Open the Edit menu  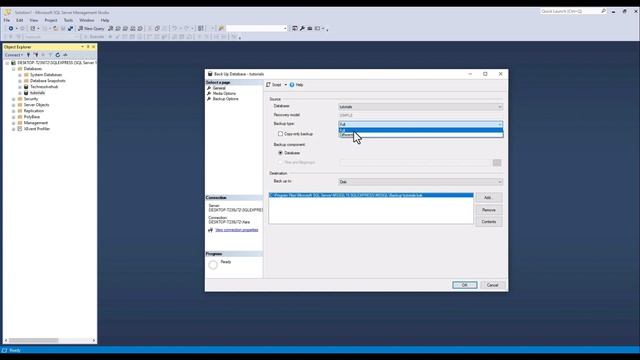tap(20, 20)
